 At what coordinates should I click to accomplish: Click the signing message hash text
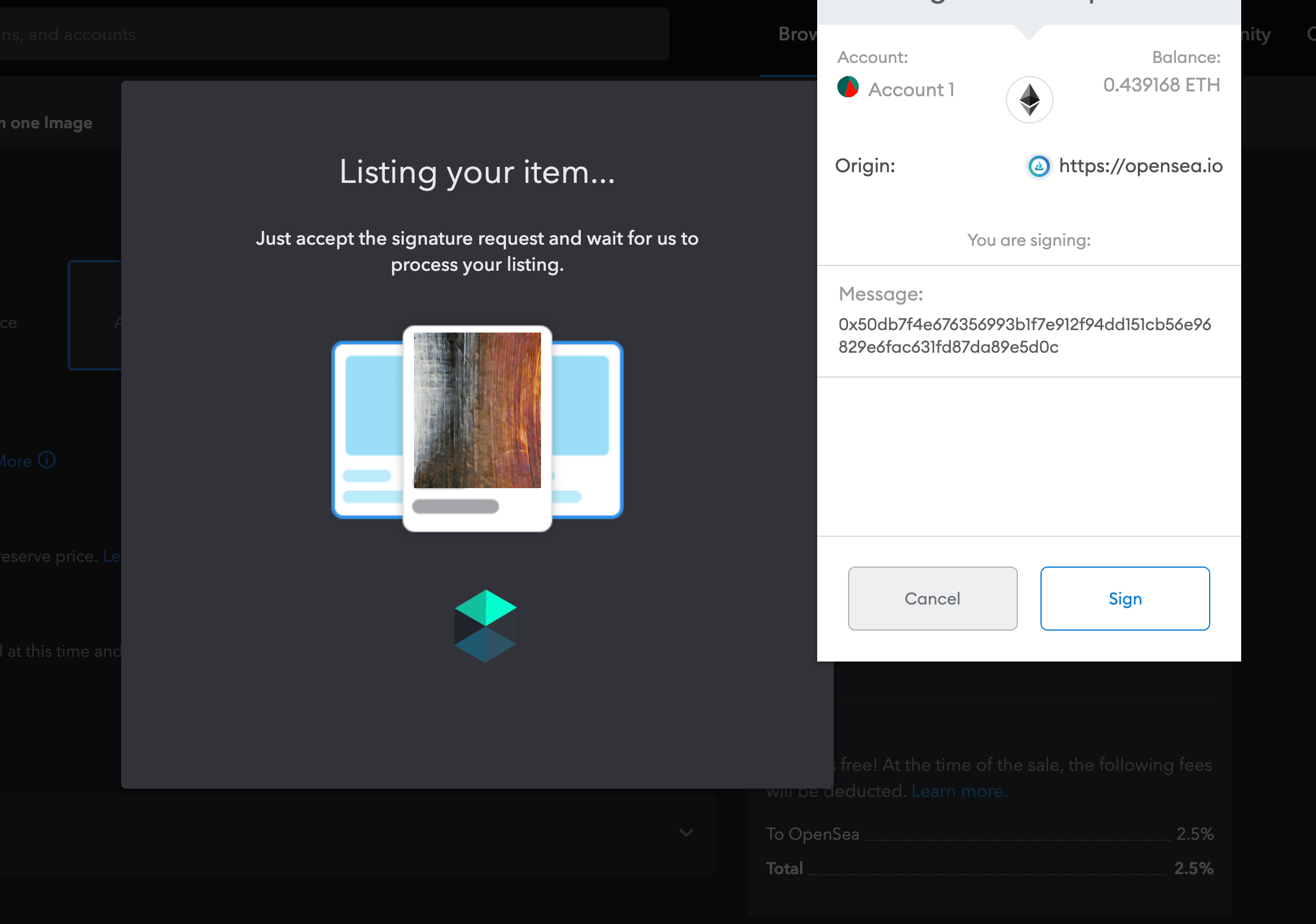coord(1024,336)
